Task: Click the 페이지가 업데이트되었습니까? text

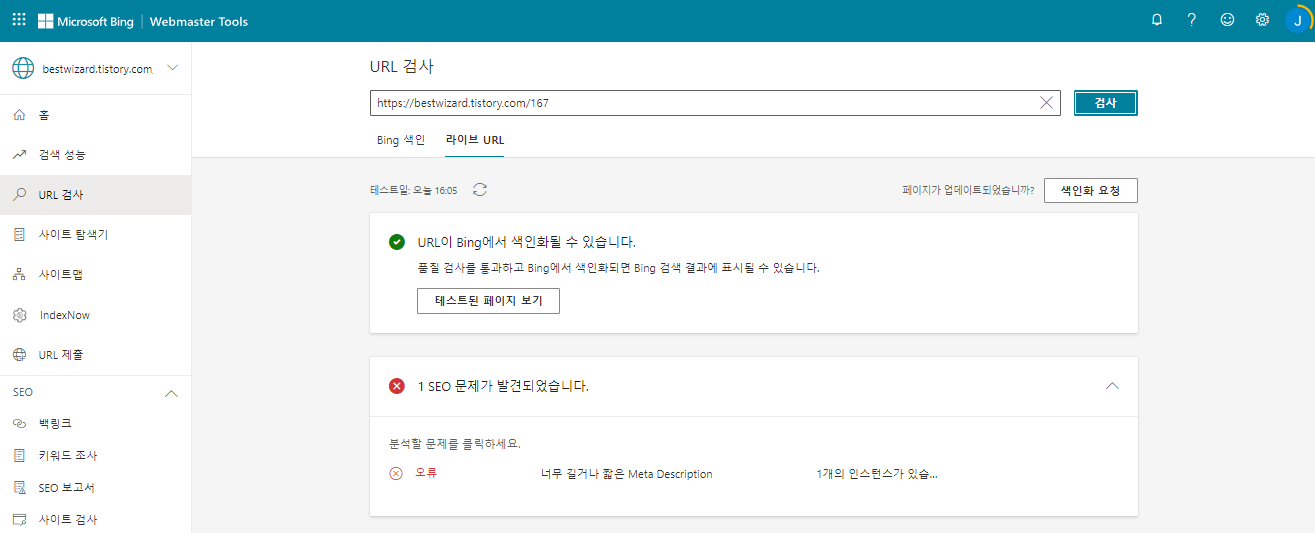Action: point(968,190)
